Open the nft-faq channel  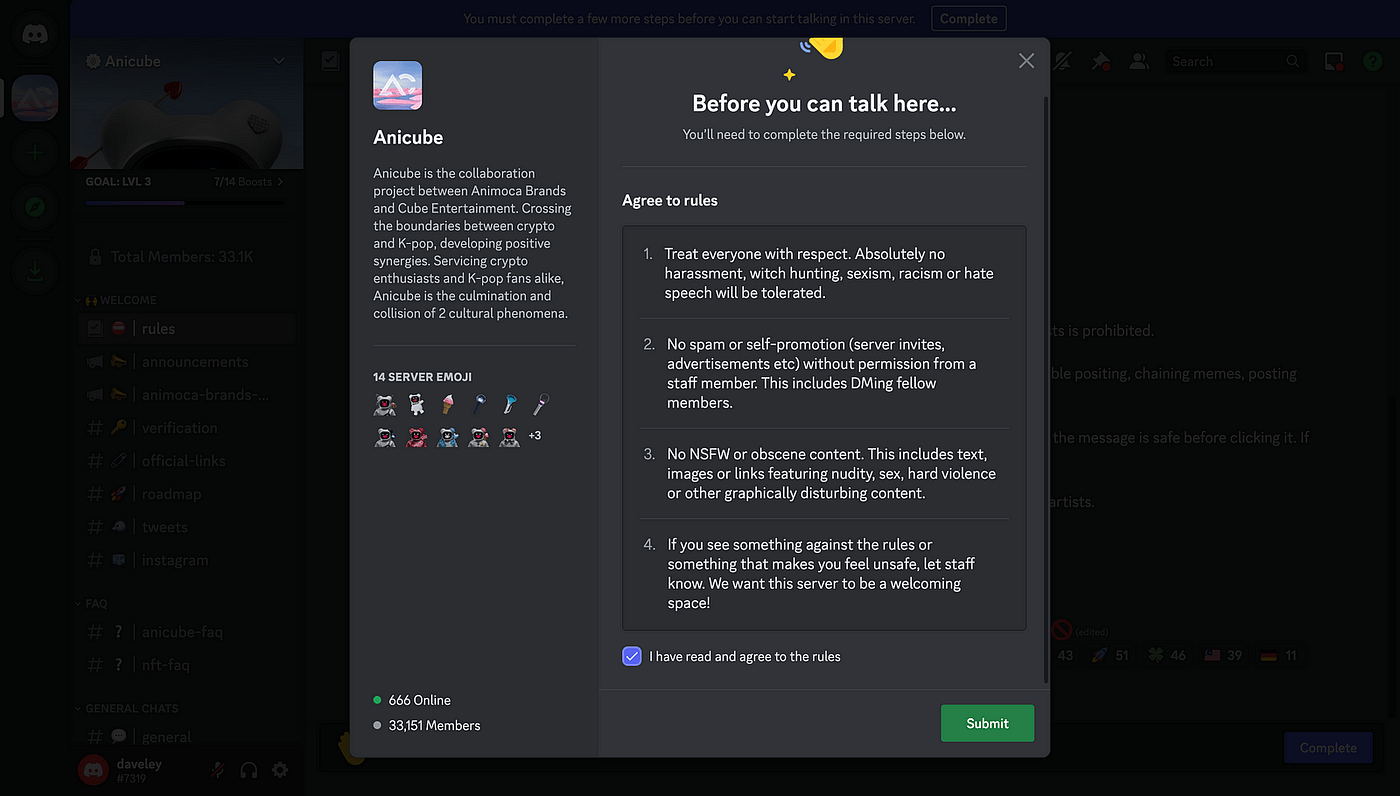[x=187, y=665]
